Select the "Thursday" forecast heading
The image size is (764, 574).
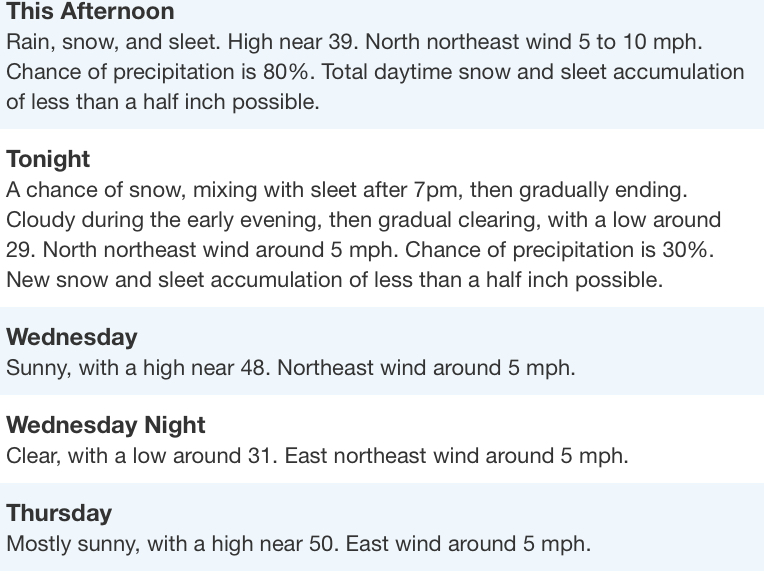tap(59, 513)
